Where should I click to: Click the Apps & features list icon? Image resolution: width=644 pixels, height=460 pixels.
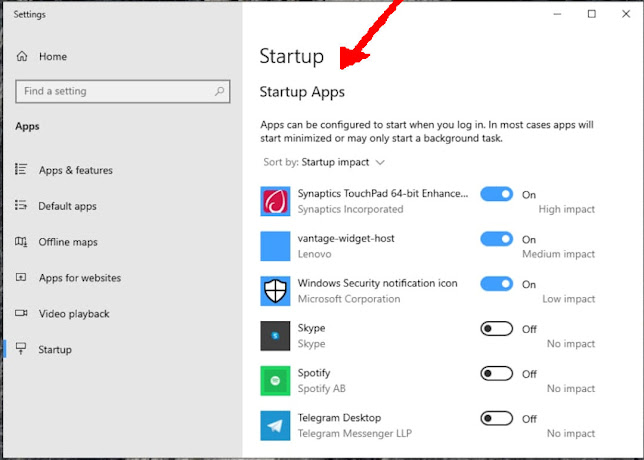(21, 169)
